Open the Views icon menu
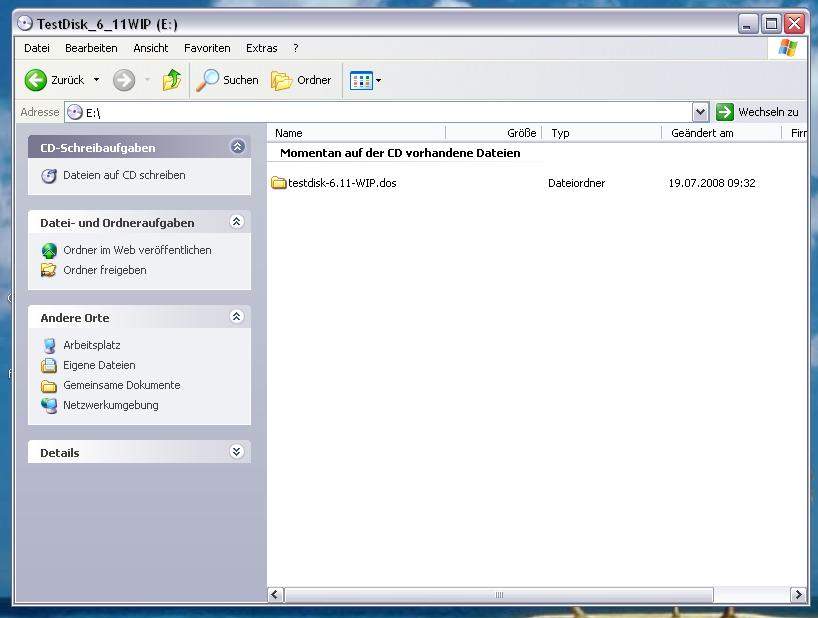This screenshot has height=618, width=818. click(x=361, y=80)
